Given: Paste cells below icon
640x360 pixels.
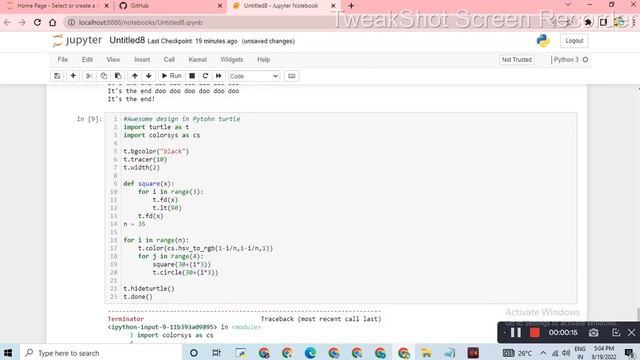Looking at the screenshot, I should click(118, 76).
